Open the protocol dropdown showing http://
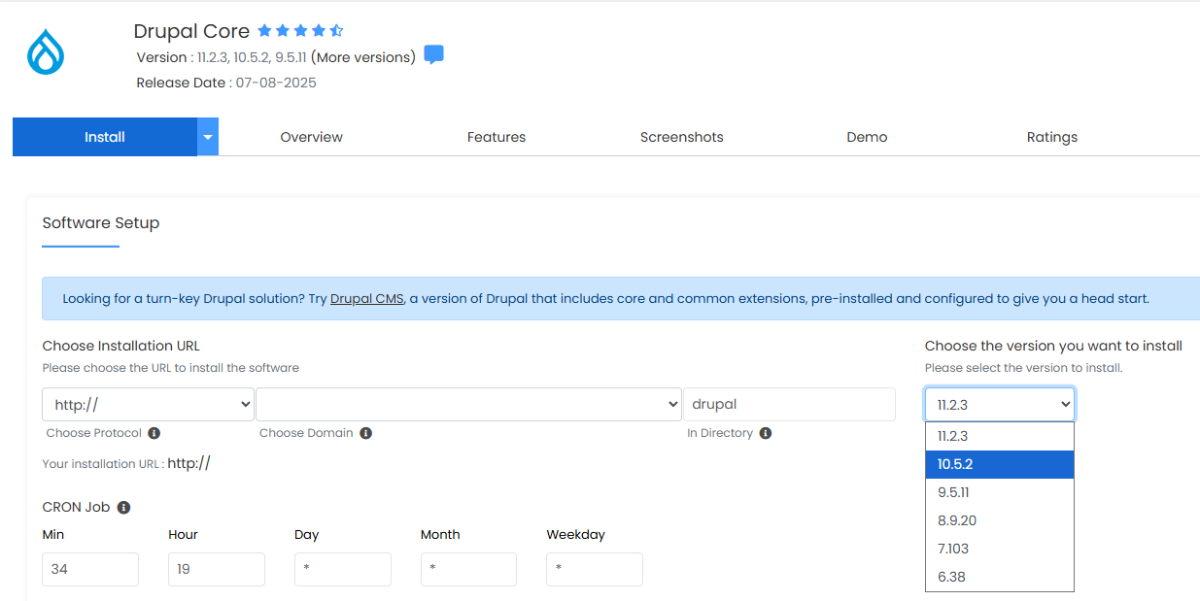1200x601 pixels. (x=148, y=404)
